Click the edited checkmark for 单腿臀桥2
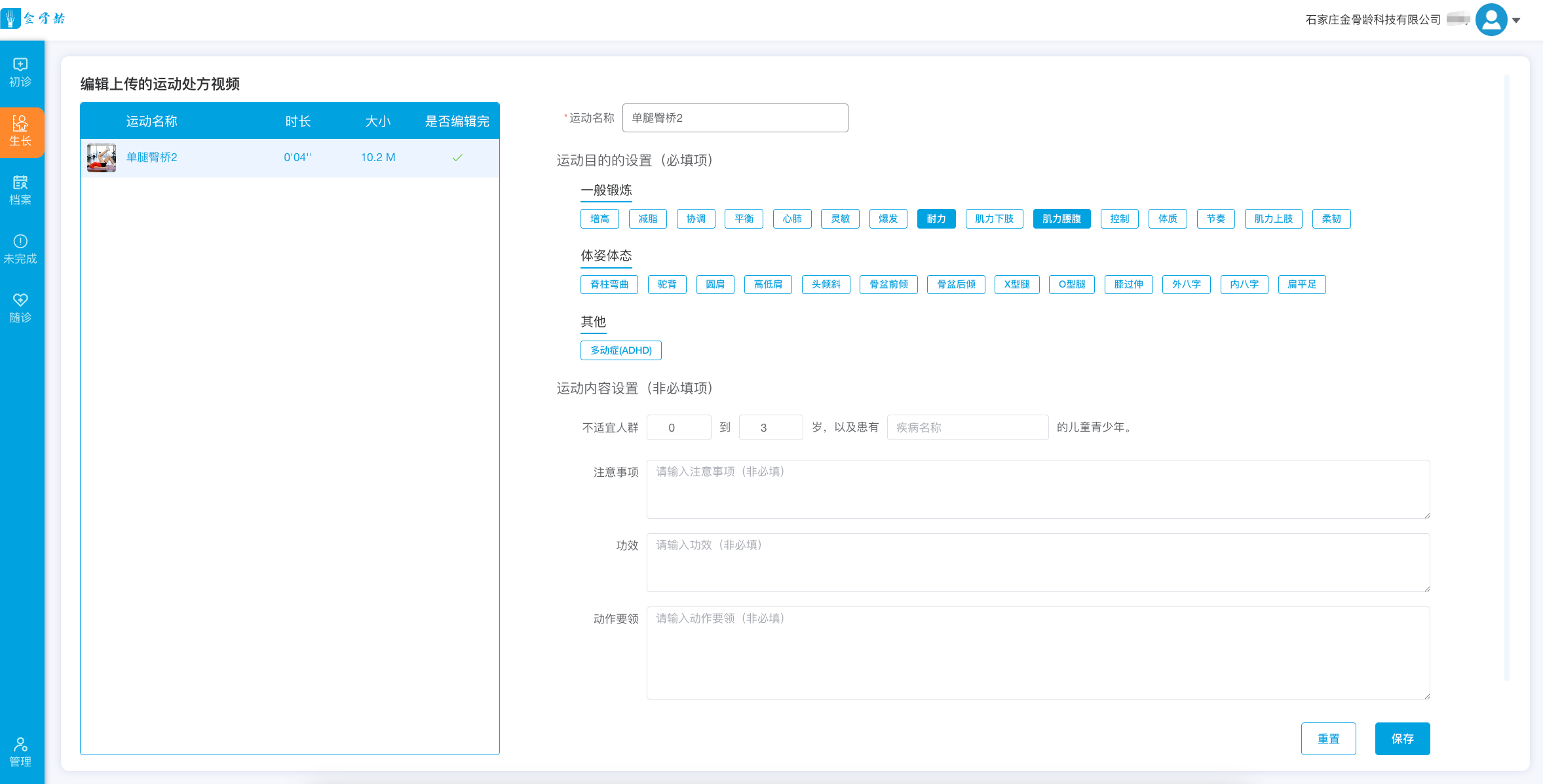Screen dimensions: 1543x784 [457, 157]
